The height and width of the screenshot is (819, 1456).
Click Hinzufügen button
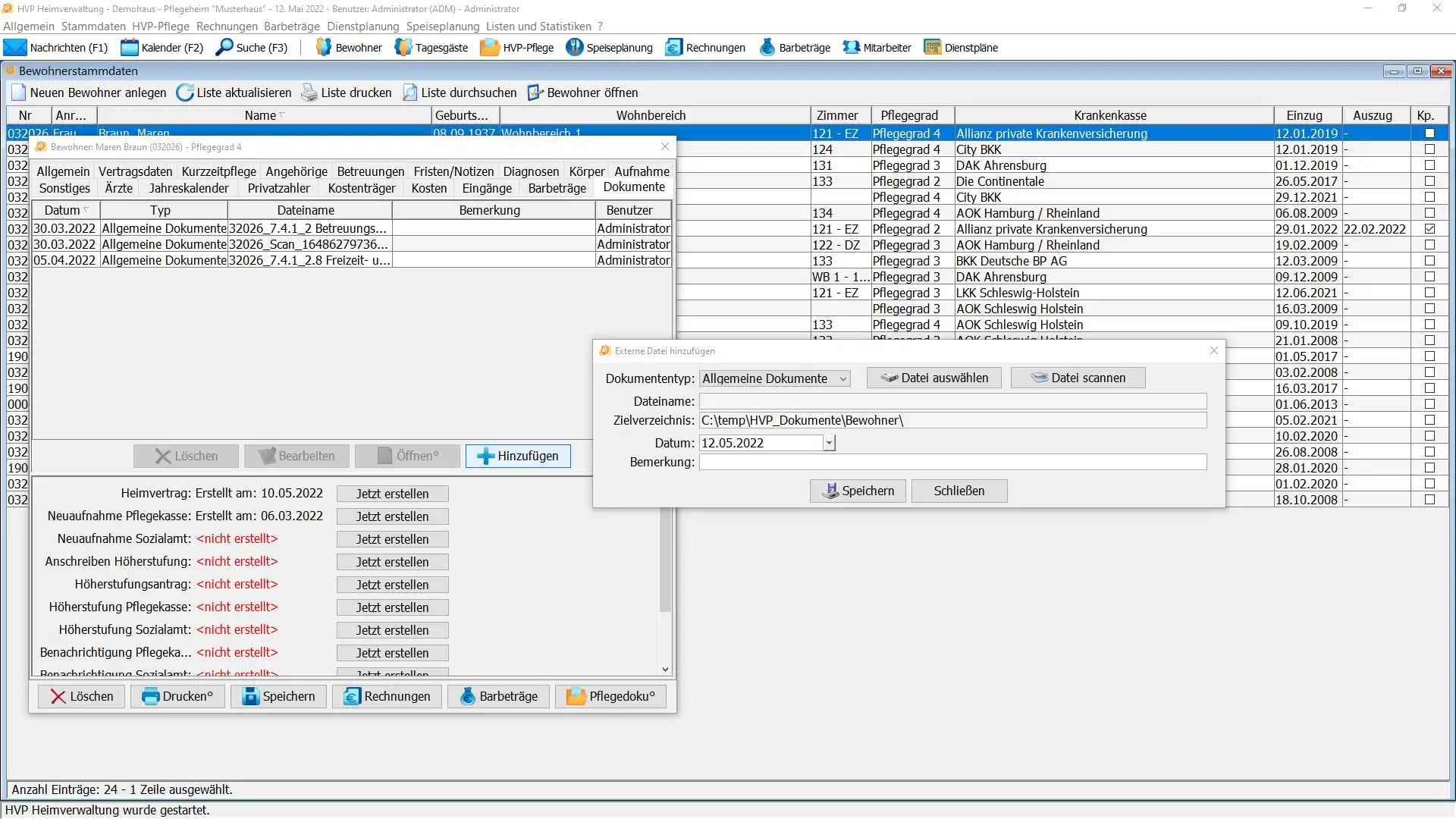[x=518, y=456]
